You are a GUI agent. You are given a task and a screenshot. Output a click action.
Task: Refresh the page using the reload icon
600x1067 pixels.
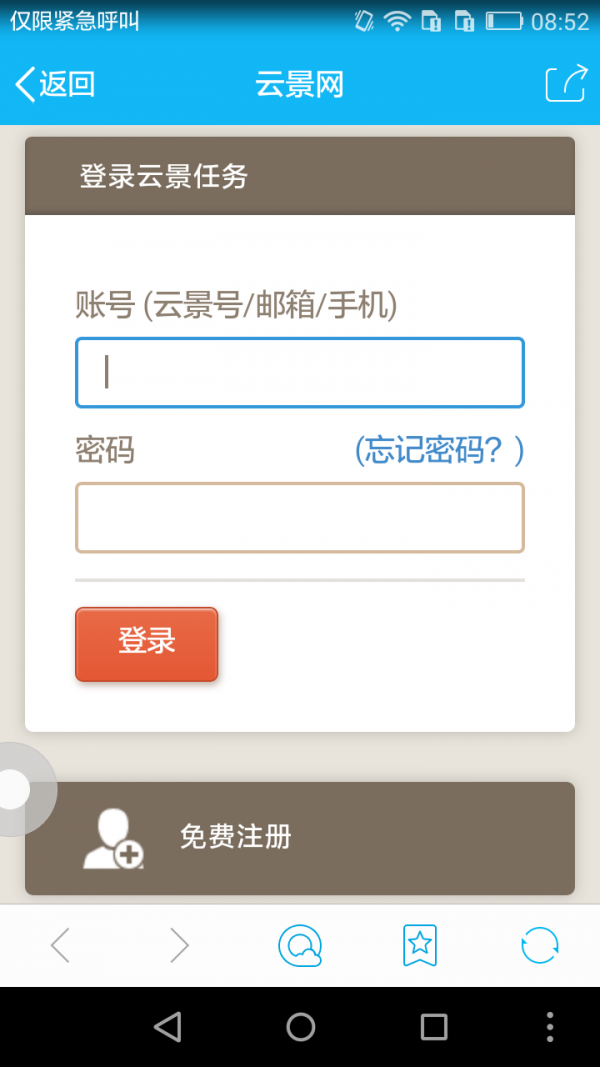click(x=540, y=945)
